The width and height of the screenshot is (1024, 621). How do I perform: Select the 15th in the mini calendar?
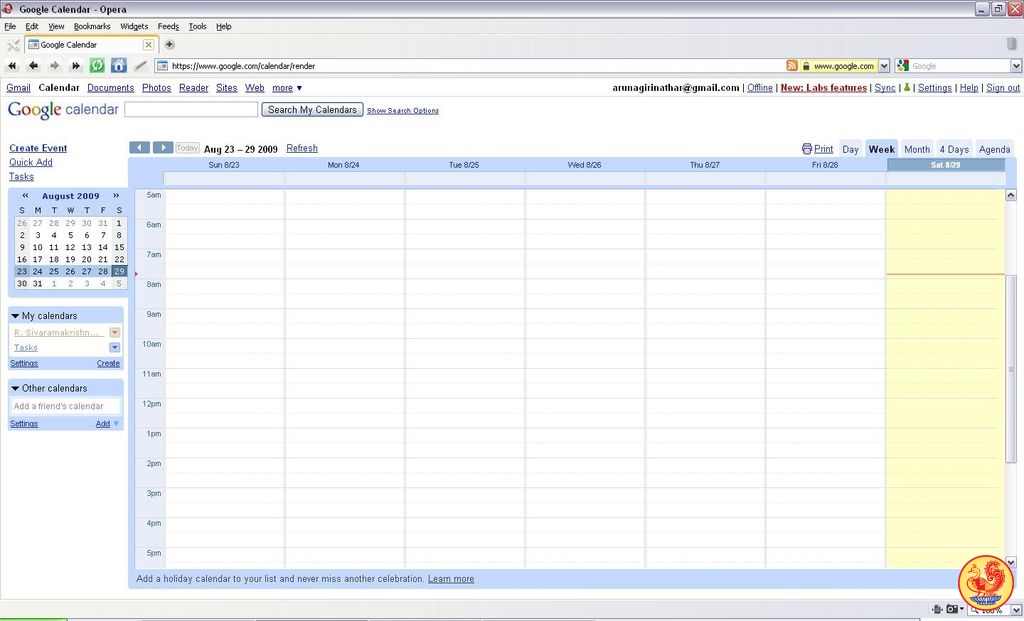coord(119,247)
